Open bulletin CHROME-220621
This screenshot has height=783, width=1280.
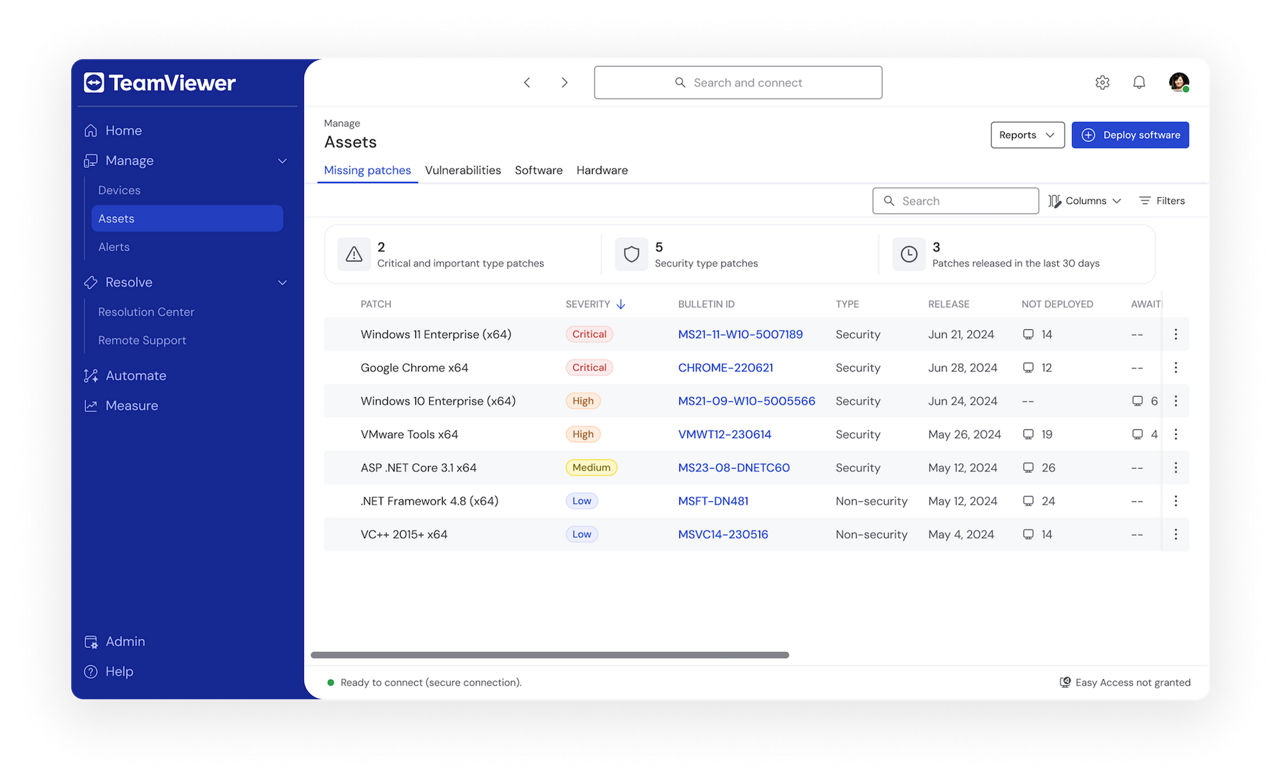click(x=726, y=368)
